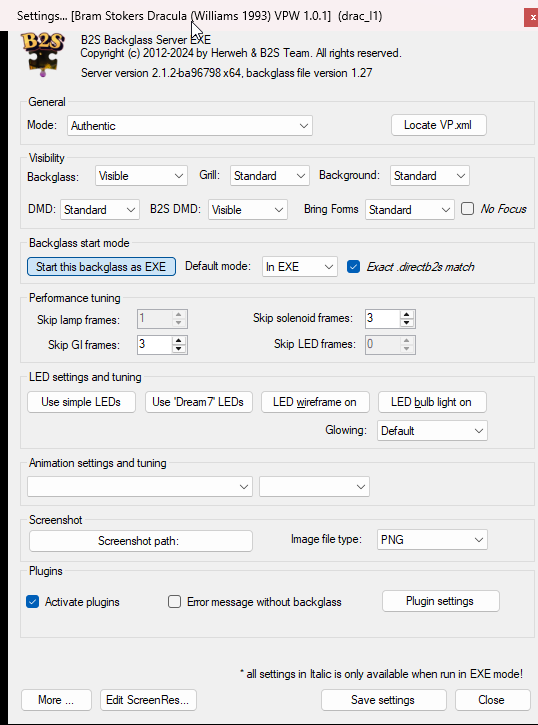
Task: Open the Grill dropdown
Action: [269, 176]
